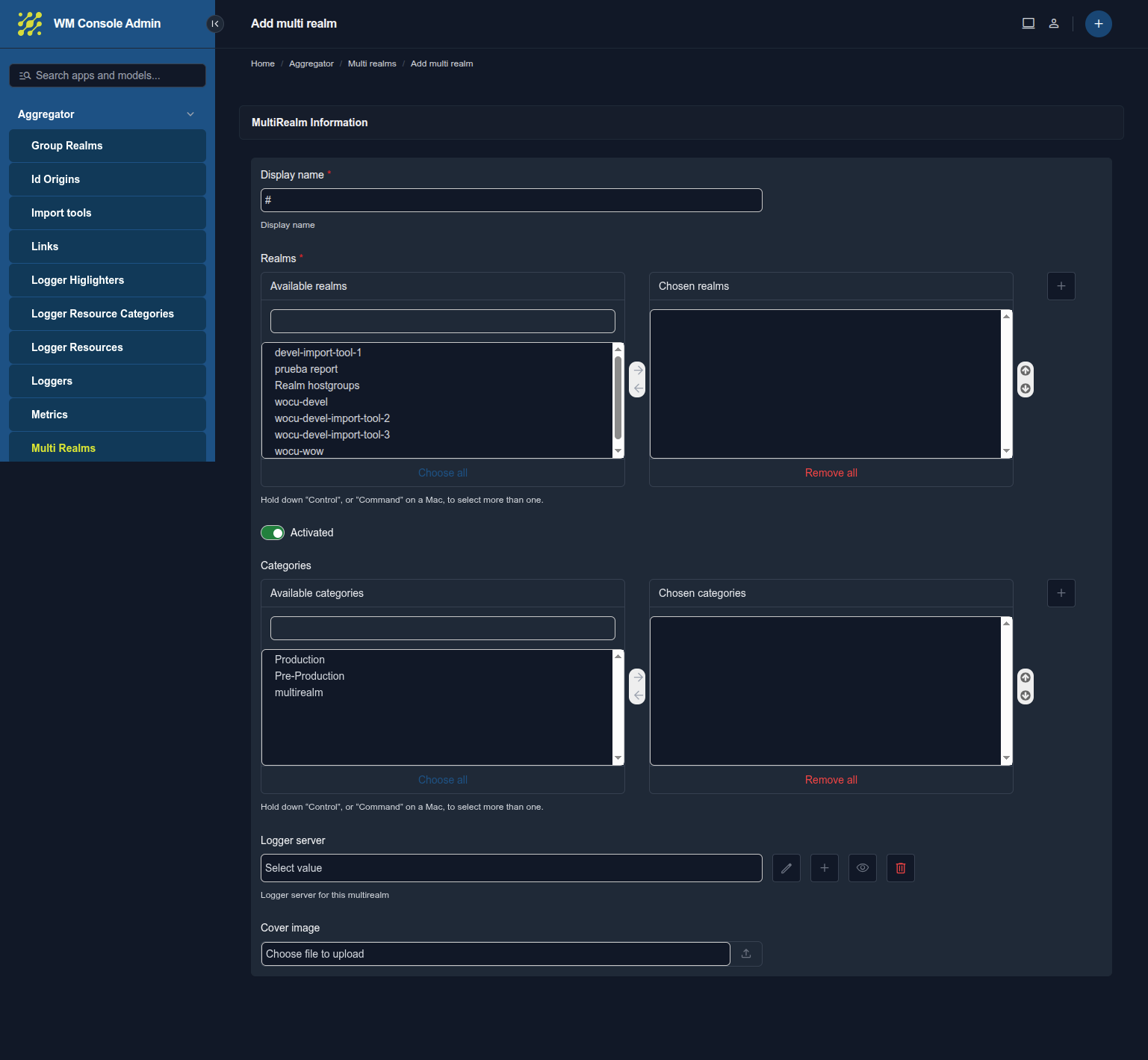1148x1060 pixels.
Task: Select wocu-devel in Available realms
Action: [301, 402]
